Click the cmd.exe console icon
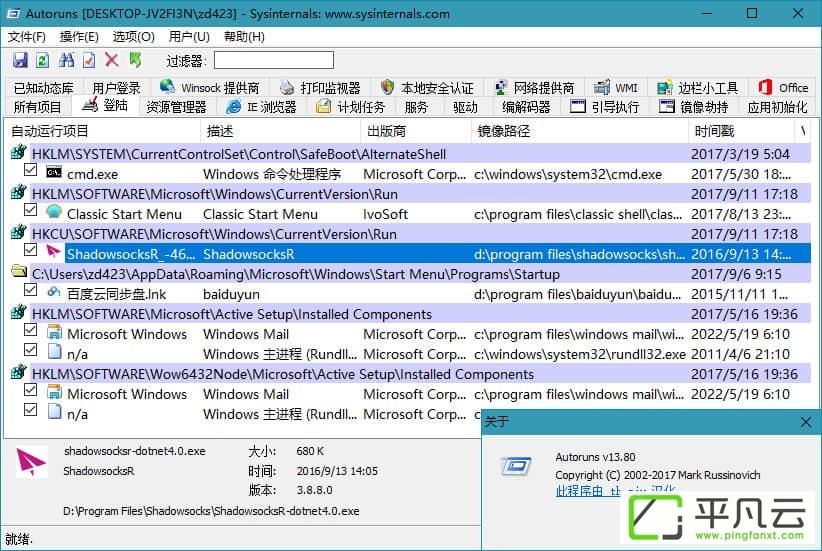Viewport: 822px width, 551px height. tap(53, 172)
